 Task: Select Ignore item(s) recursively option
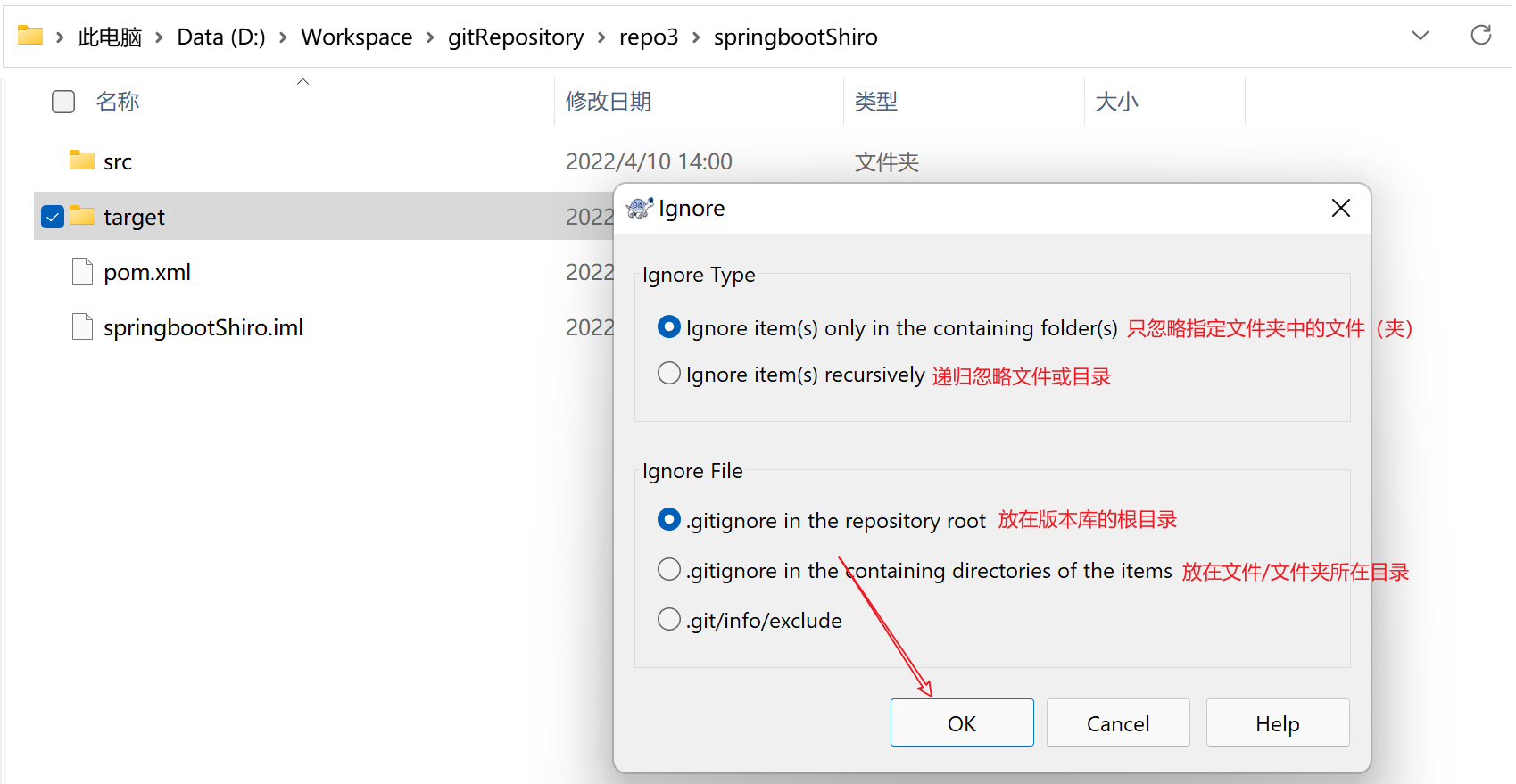(668, 374)
